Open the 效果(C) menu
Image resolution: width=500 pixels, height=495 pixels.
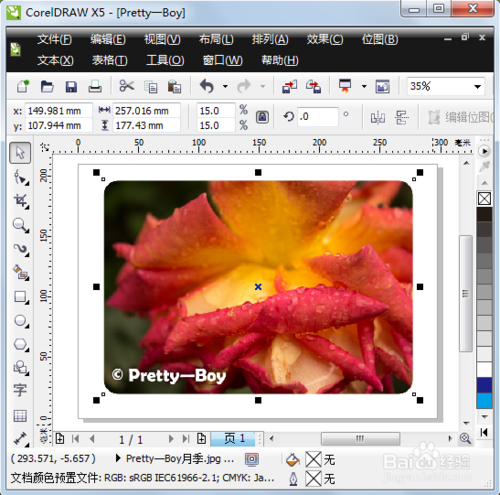[325, 39]
